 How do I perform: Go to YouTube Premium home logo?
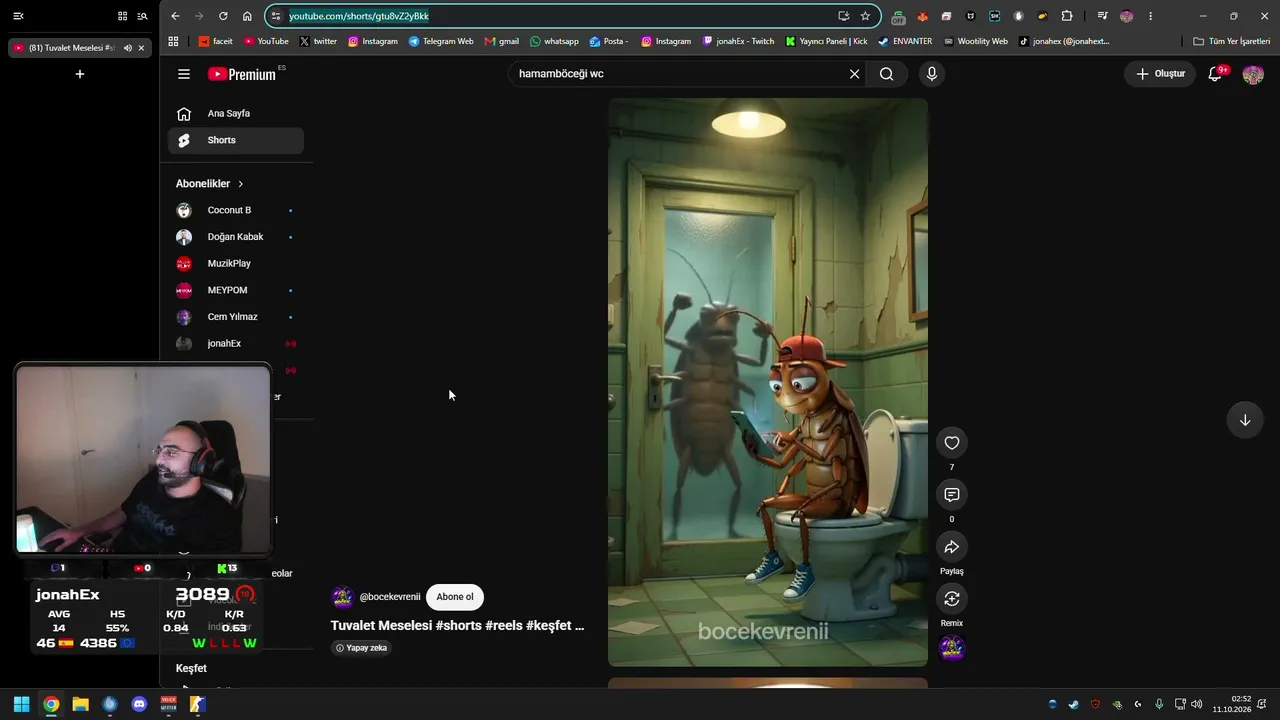[242, 74]
